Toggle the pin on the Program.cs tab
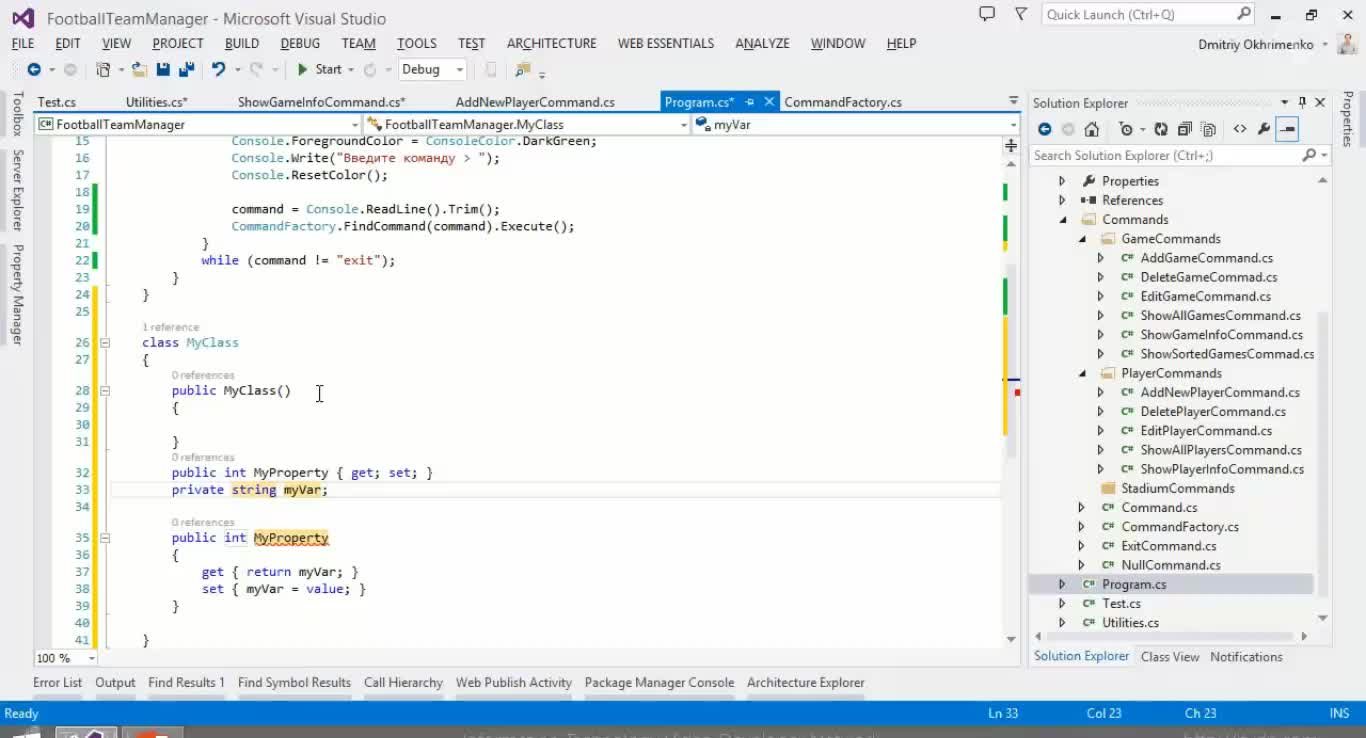Screen dimensions: 1366x738 click(x=749, y=102)
